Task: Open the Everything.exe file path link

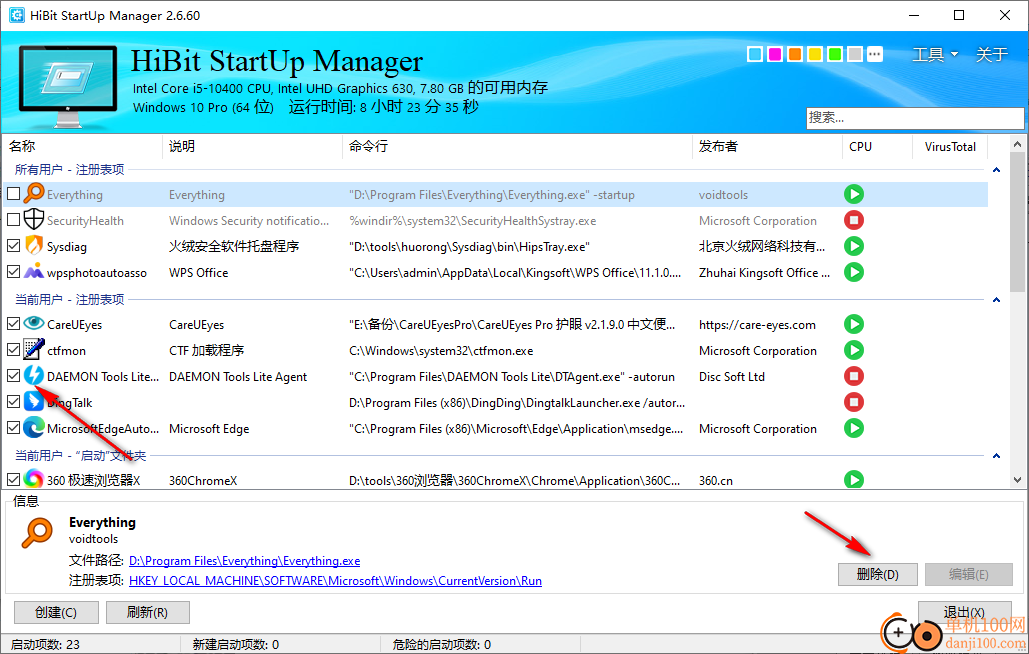Action: coord(244,561)
